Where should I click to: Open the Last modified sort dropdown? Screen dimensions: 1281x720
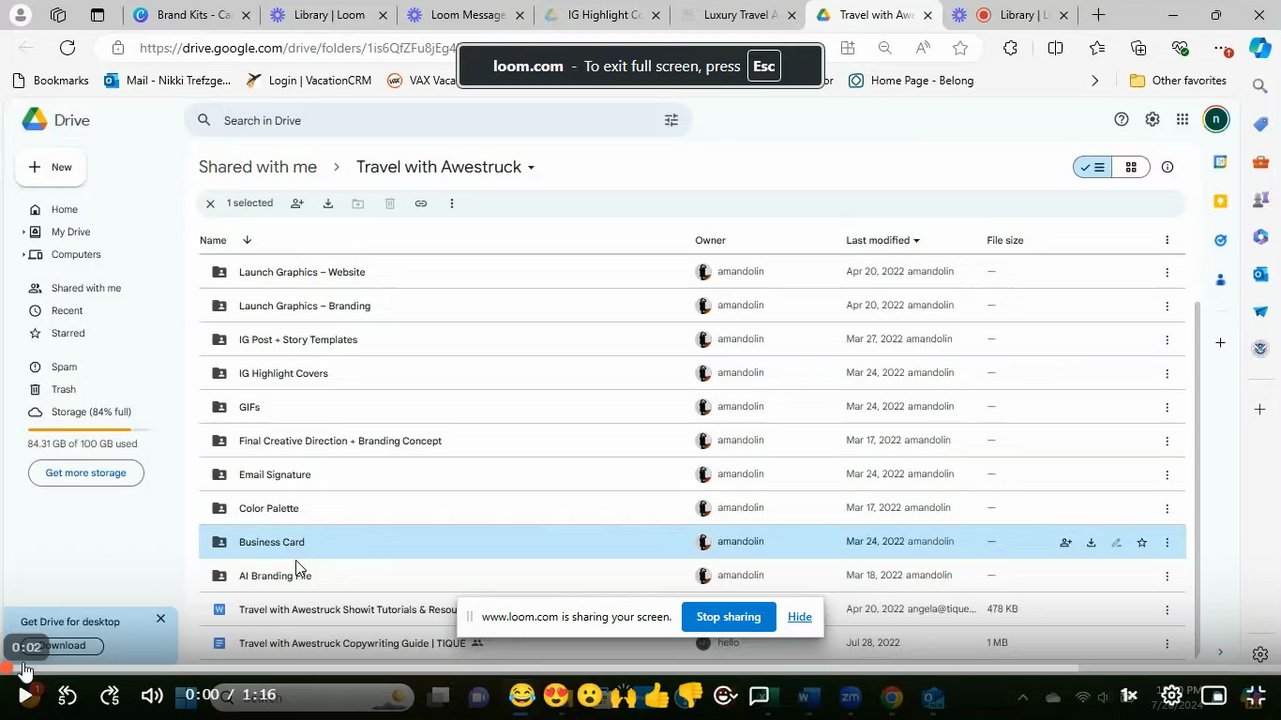883,240
